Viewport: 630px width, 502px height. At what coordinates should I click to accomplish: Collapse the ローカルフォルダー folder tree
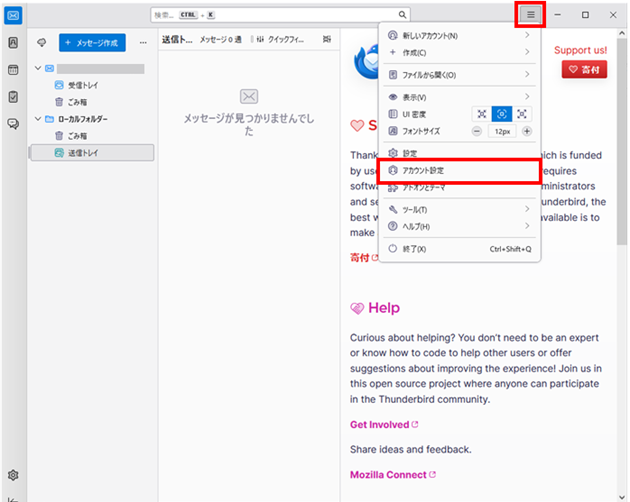pyautogui.click(x=37, y=118)
